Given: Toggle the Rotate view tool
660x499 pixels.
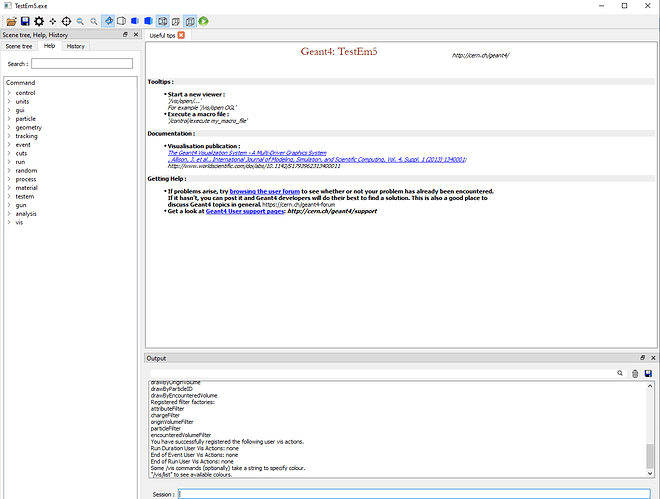Looking at the screenshot, I should (108, 21).
